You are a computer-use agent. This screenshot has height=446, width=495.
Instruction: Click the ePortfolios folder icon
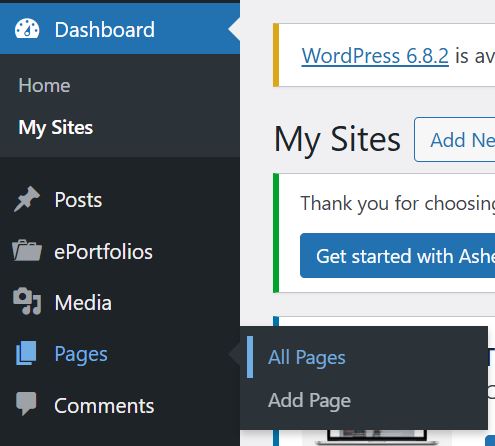(27, 250)
